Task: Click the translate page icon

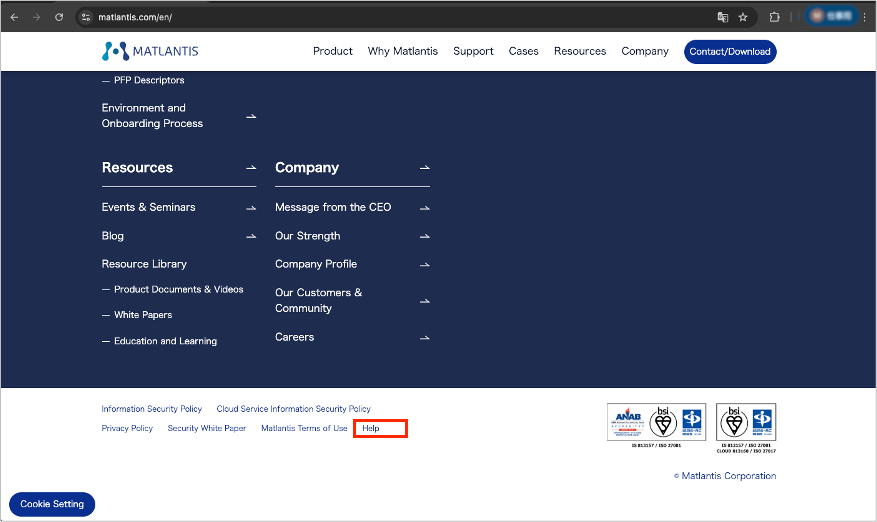Action: (722, 17)
